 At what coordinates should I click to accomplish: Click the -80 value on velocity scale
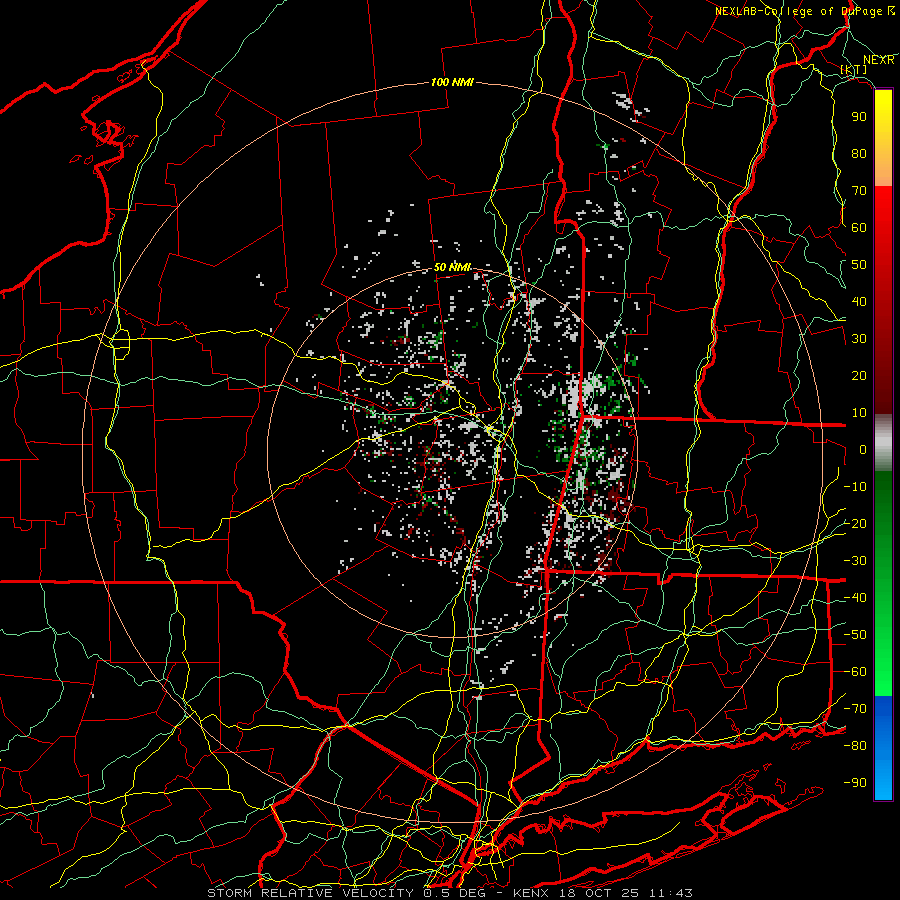[x=855, y=746]
